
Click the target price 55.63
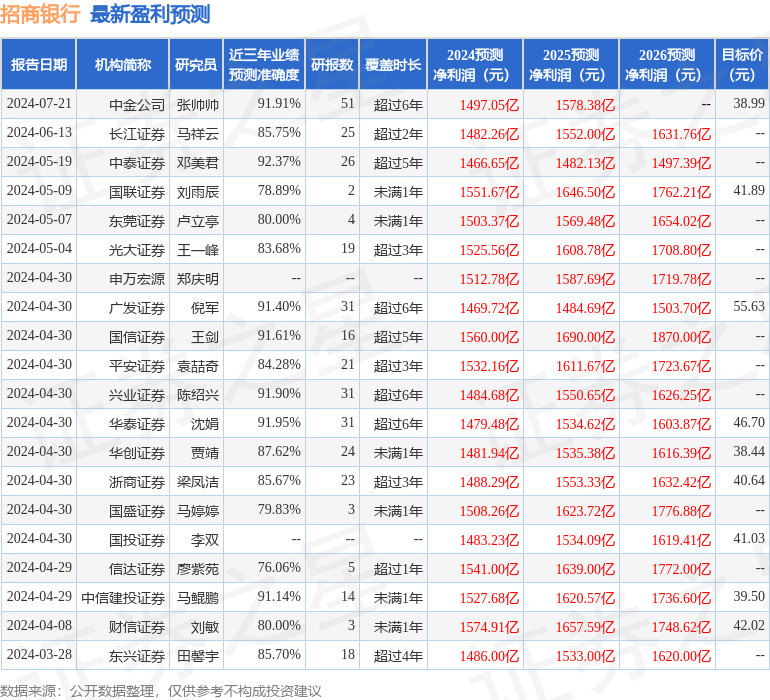pyautogui.click(x=749, y=307)
